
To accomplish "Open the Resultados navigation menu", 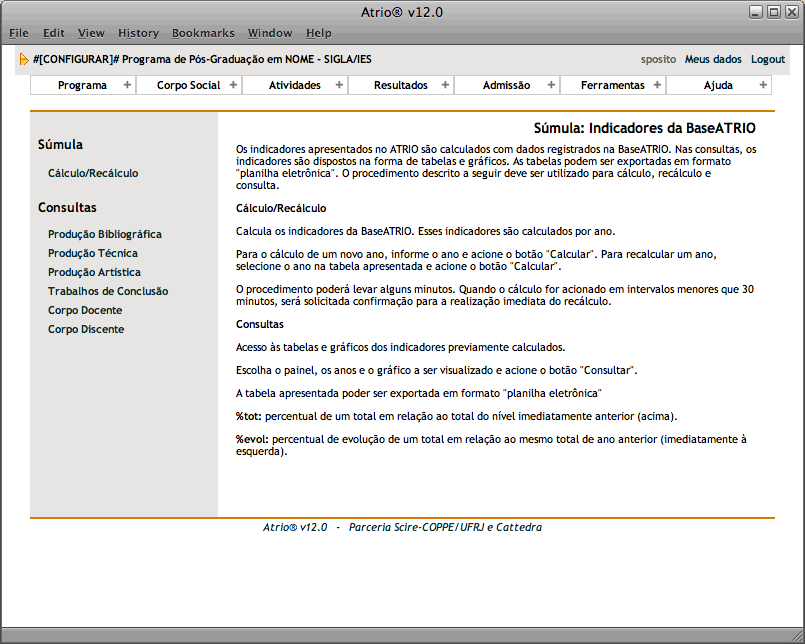I will (x=400, y=86).
